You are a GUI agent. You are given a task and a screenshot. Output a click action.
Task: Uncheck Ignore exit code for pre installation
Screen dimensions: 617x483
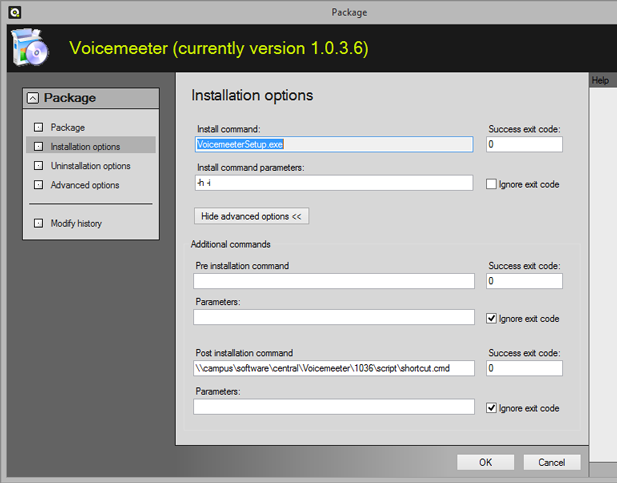(492, 318)
